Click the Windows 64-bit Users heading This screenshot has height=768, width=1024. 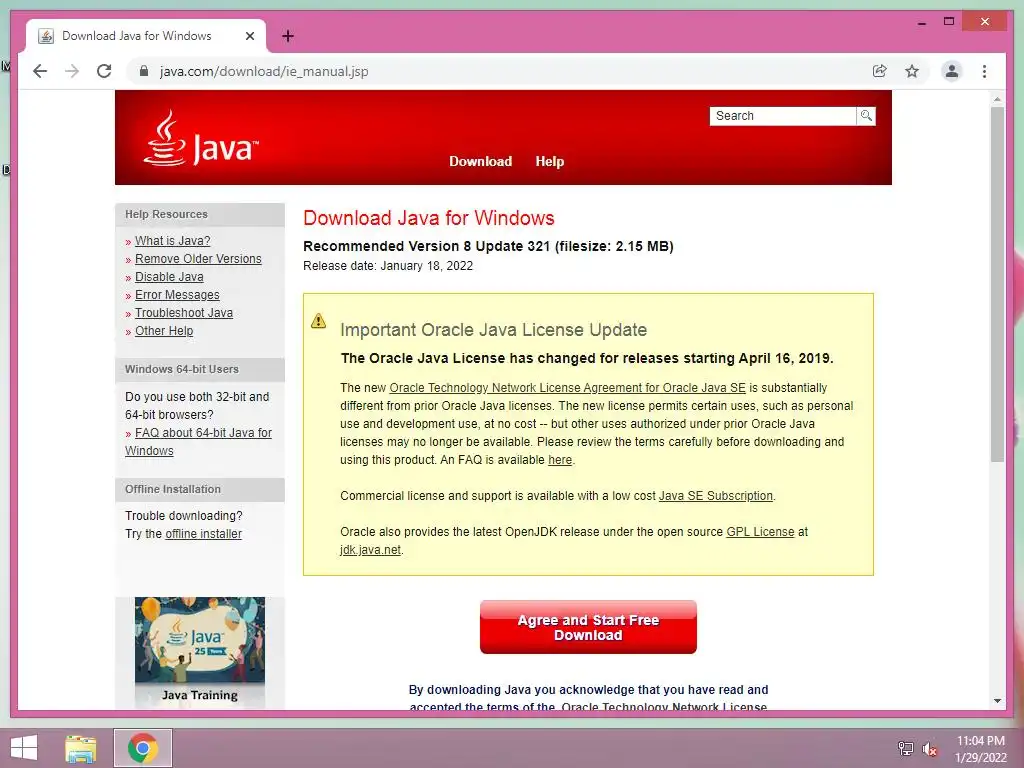click(x=182, y=369)
